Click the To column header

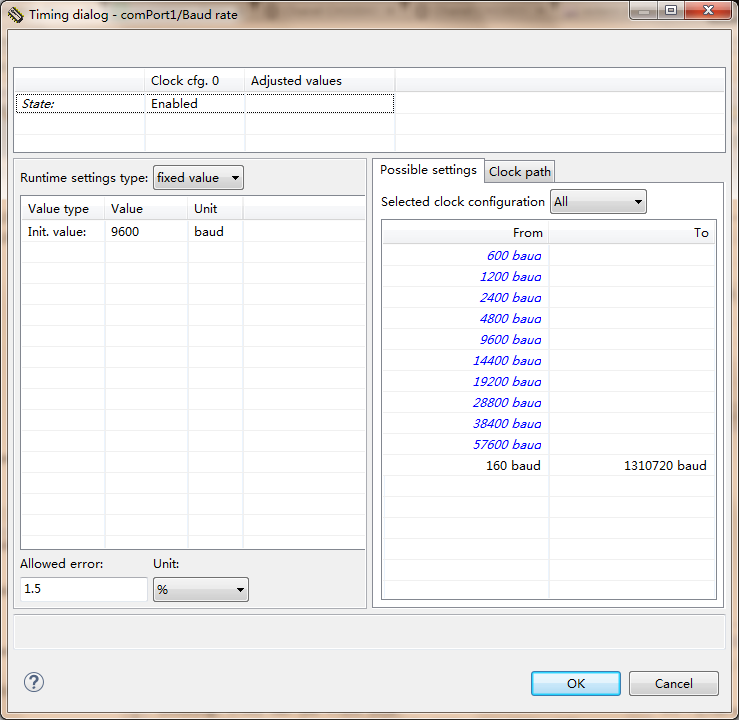click(632, 233)
